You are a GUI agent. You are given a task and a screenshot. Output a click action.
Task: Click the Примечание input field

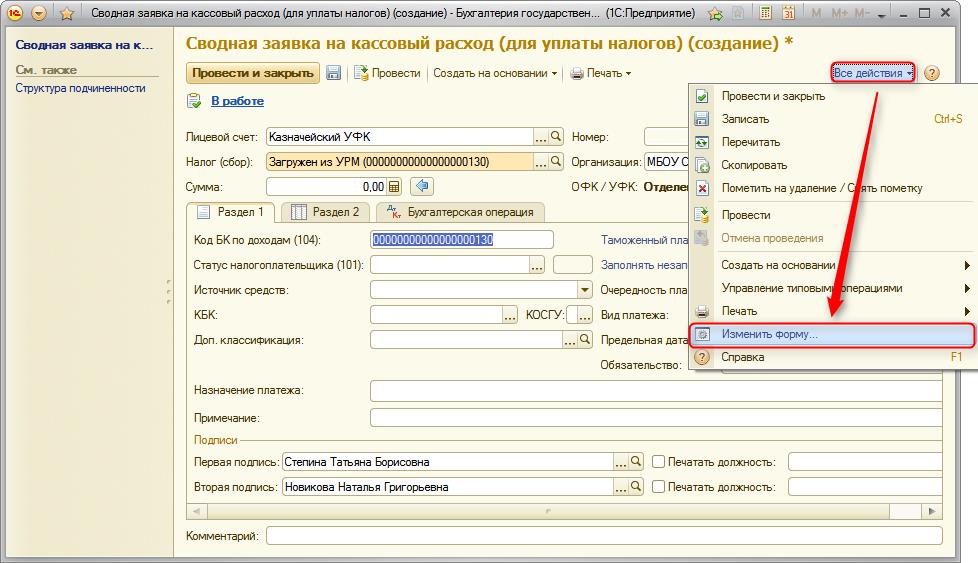[656, 418]
